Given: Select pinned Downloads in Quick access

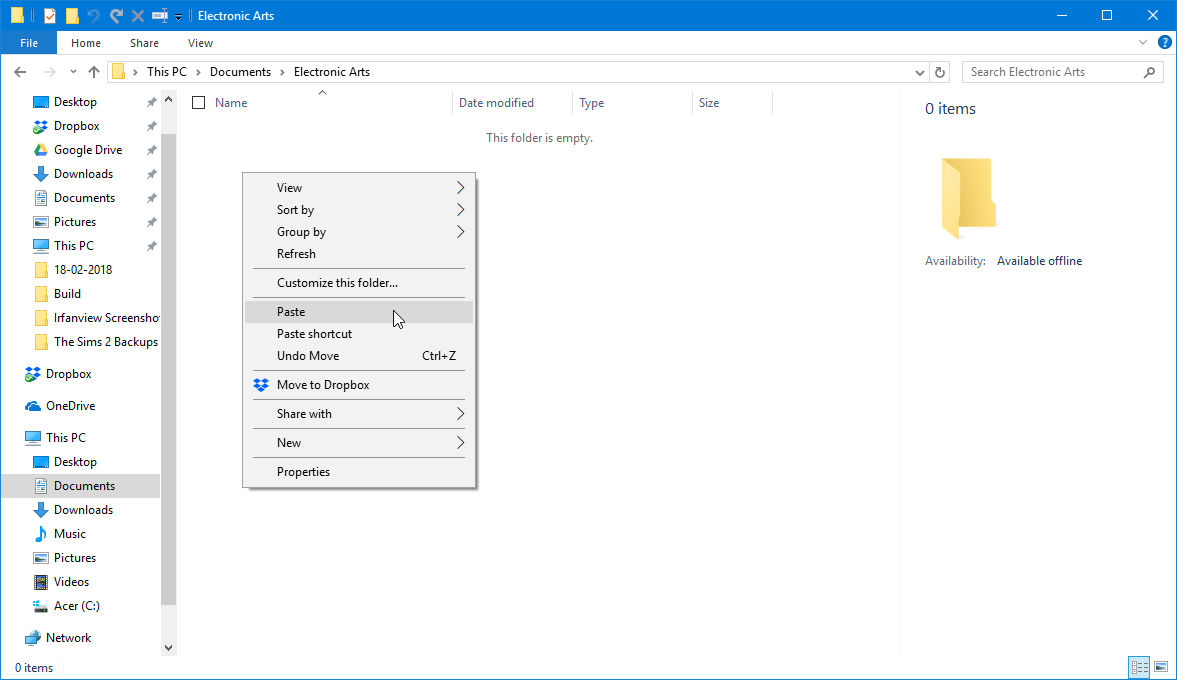Looking at the screenshot, I should (83, 174).
